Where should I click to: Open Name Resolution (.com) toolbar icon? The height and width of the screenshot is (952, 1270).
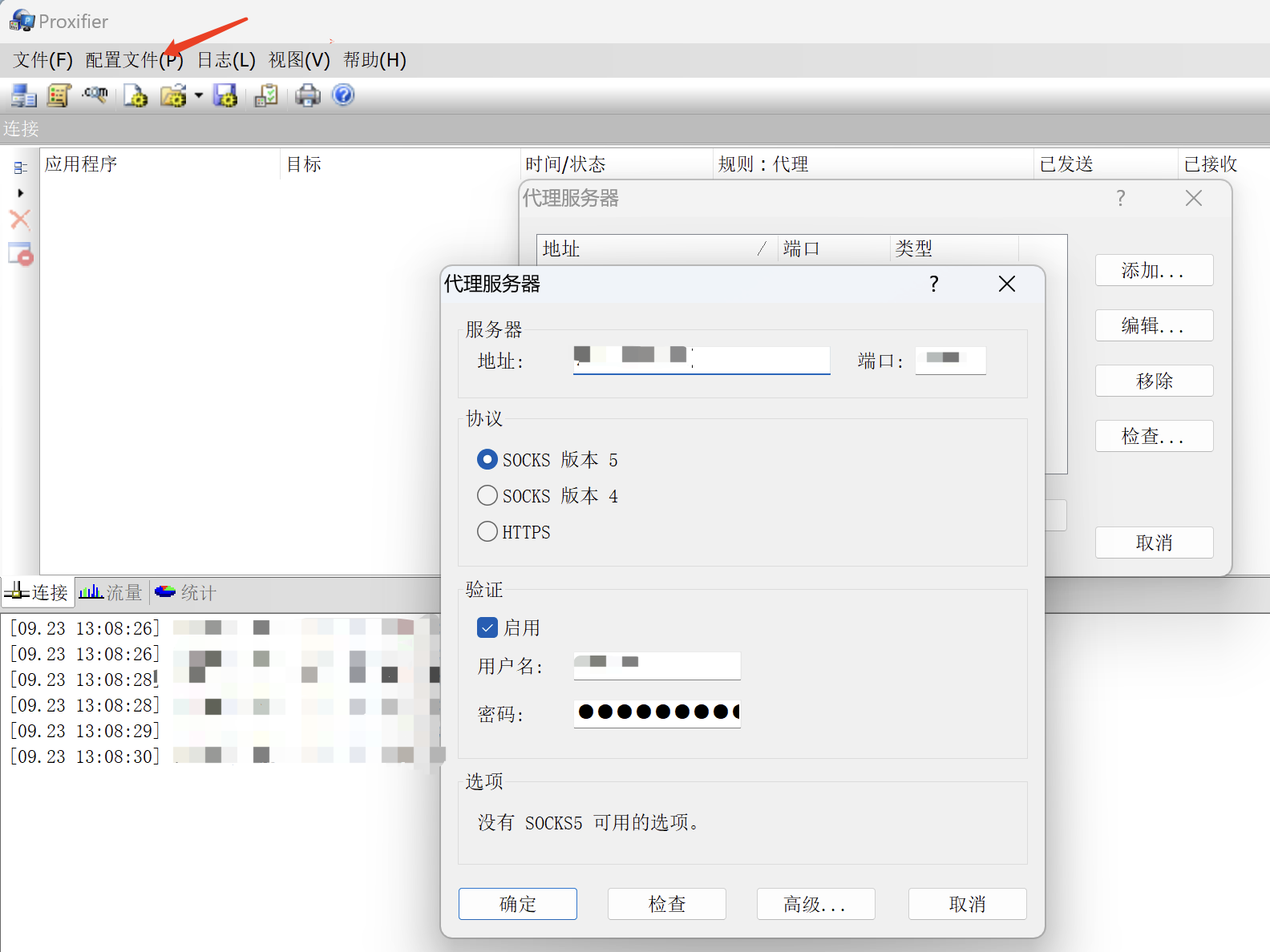click(95, 95)
